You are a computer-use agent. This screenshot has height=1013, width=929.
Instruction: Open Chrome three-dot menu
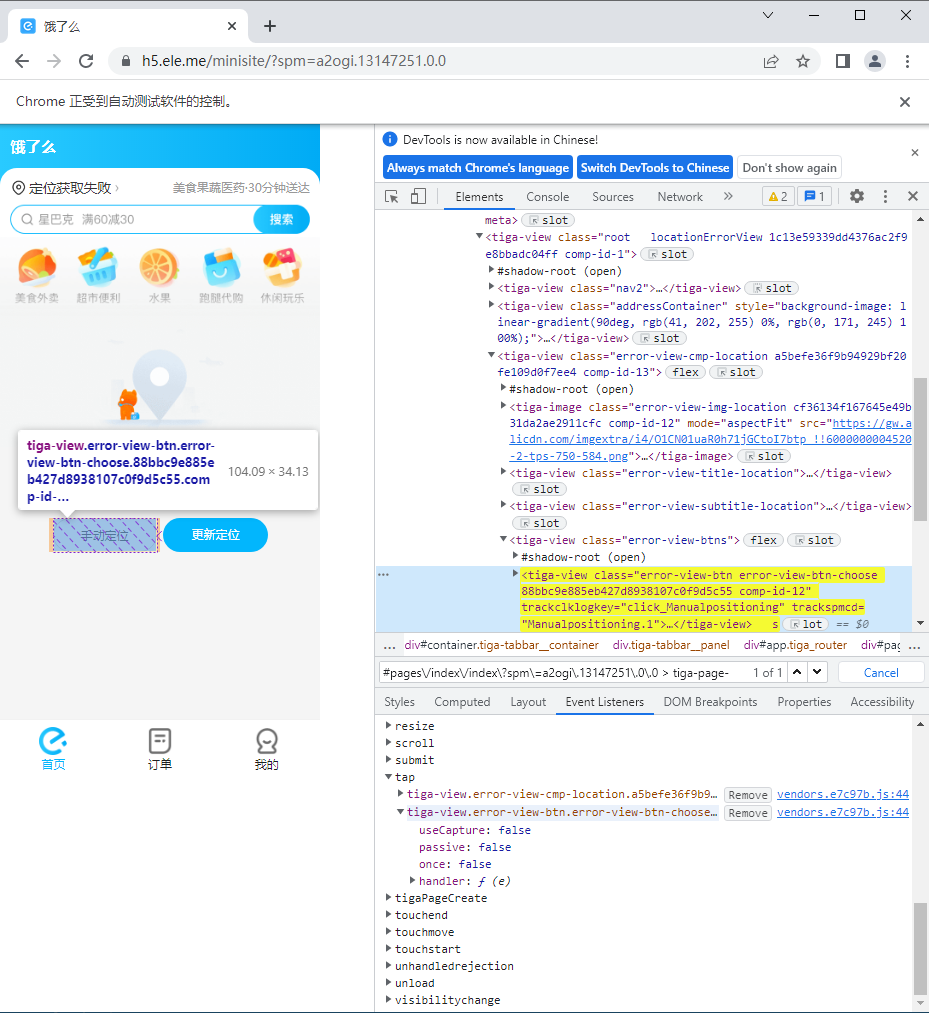(x=907, y=61)
